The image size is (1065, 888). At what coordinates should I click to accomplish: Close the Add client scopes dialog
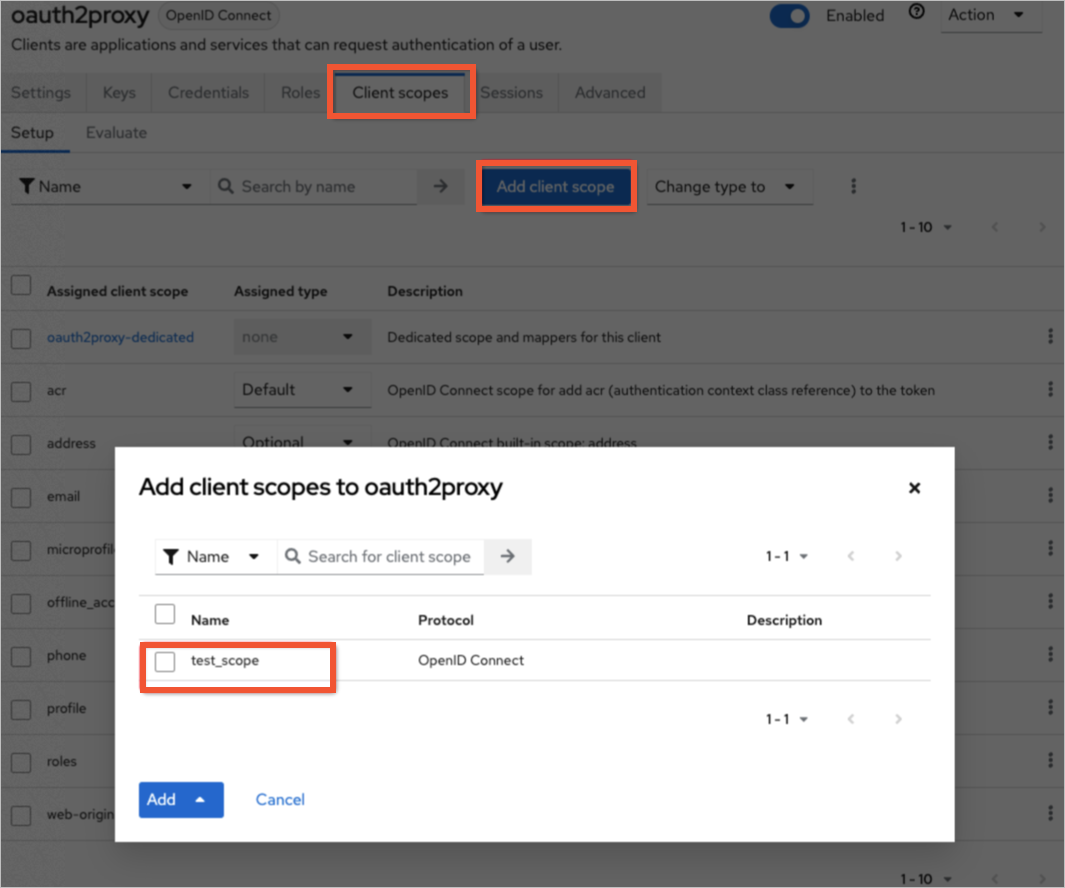click(x=914, y=488)
